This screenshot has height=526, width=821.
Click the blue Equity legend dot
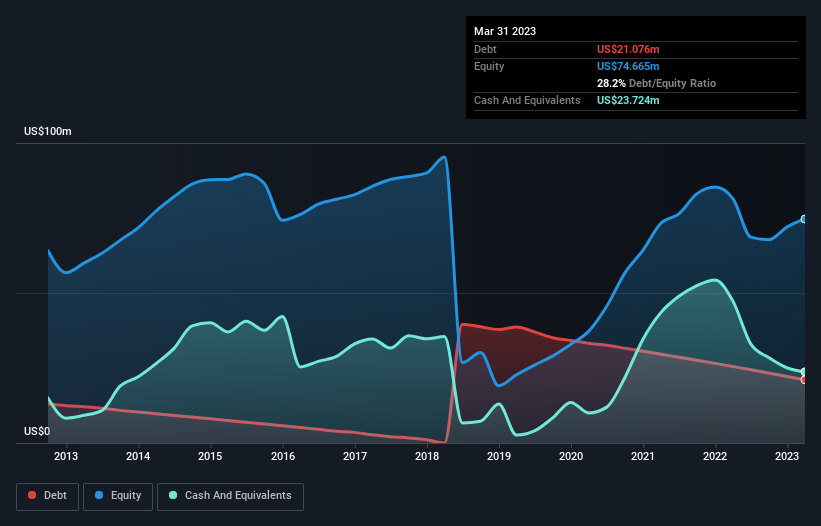(99, 495)
